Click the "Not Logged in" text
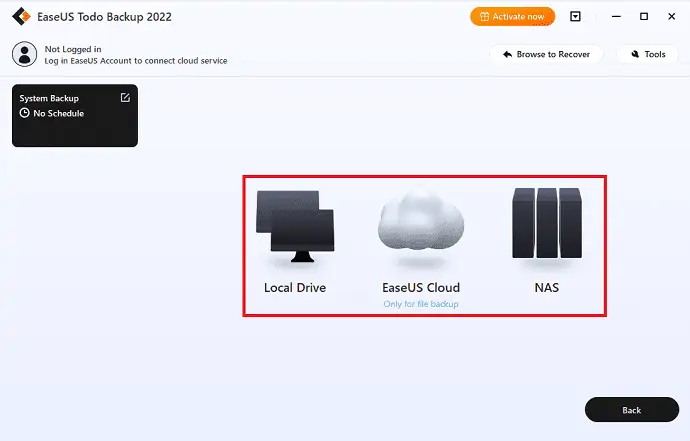The width and height of the screenshot is (690, 441). [x=73, y=49]
